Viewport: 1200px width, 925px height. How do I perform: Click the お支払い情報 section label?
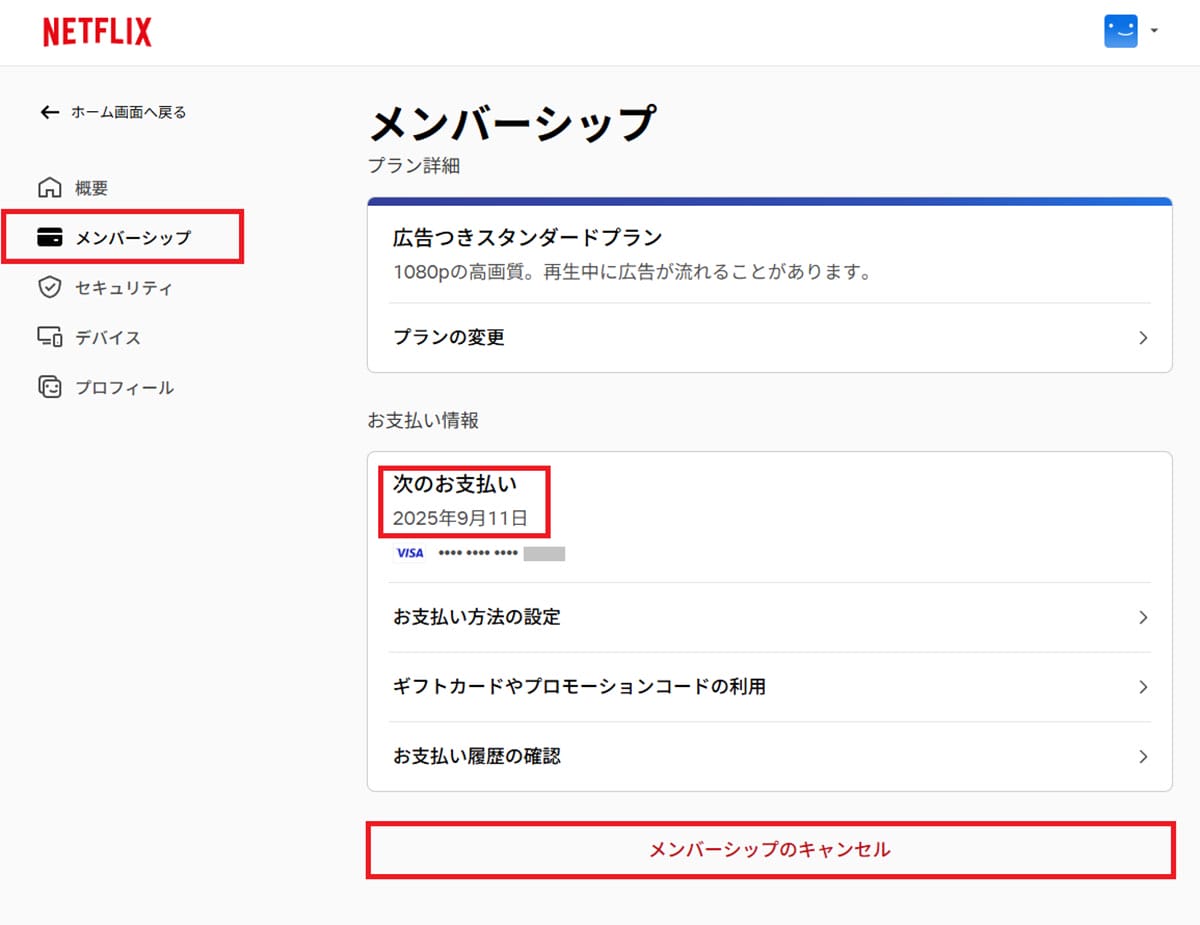(423, 421)
